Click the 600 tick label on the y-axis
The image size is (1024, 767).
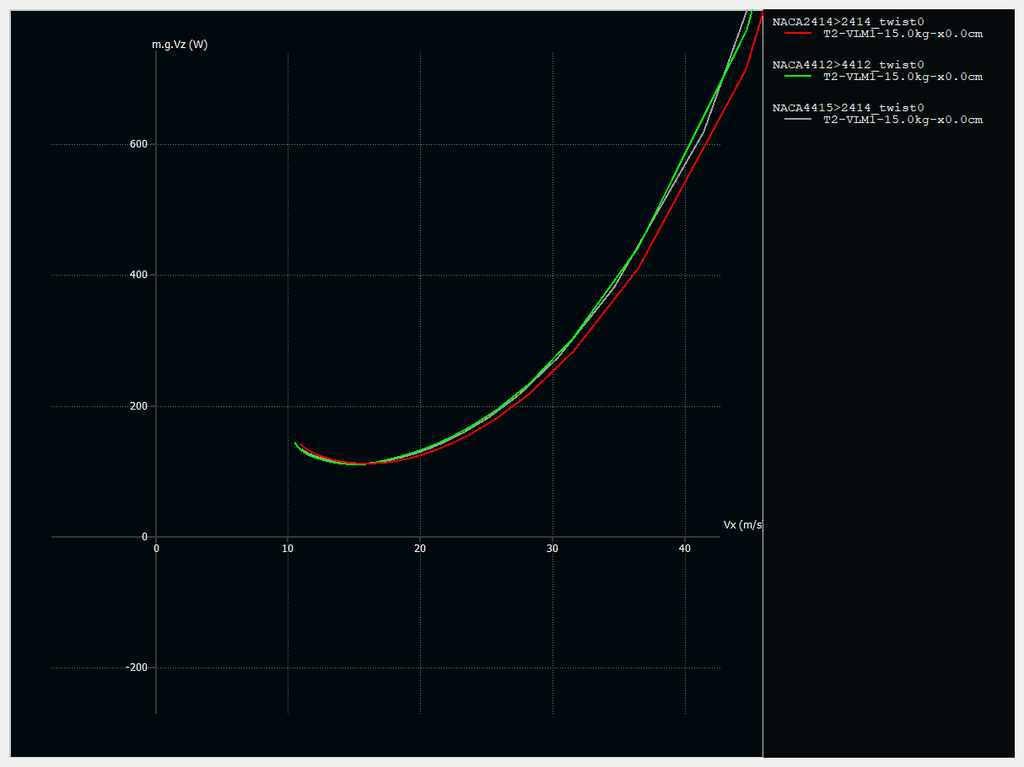pyautogui.click(x=138, y=144)
